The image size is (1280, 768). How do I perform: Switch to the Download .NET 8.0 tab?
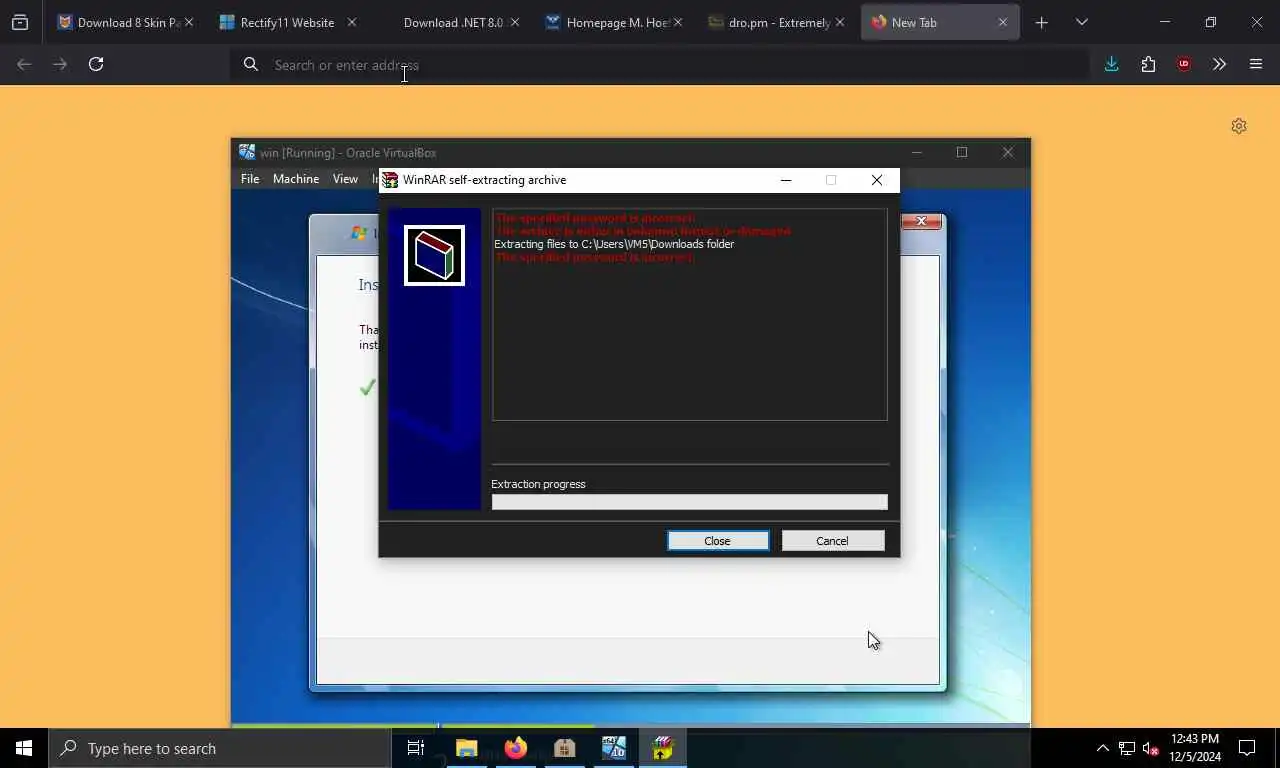click(450, 22)
